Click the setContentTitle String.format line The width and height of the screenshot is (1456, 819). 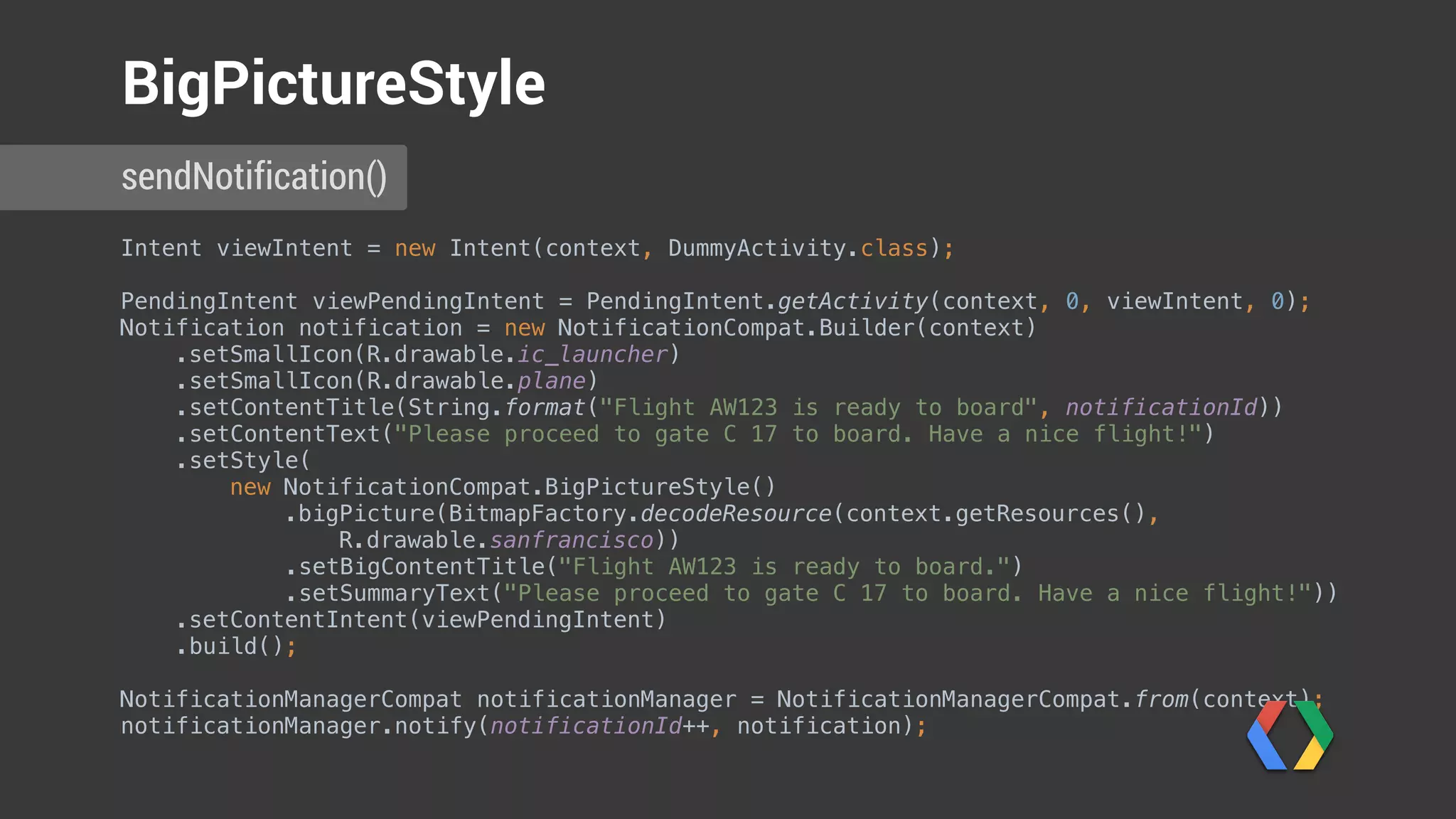tap(729, 407)
